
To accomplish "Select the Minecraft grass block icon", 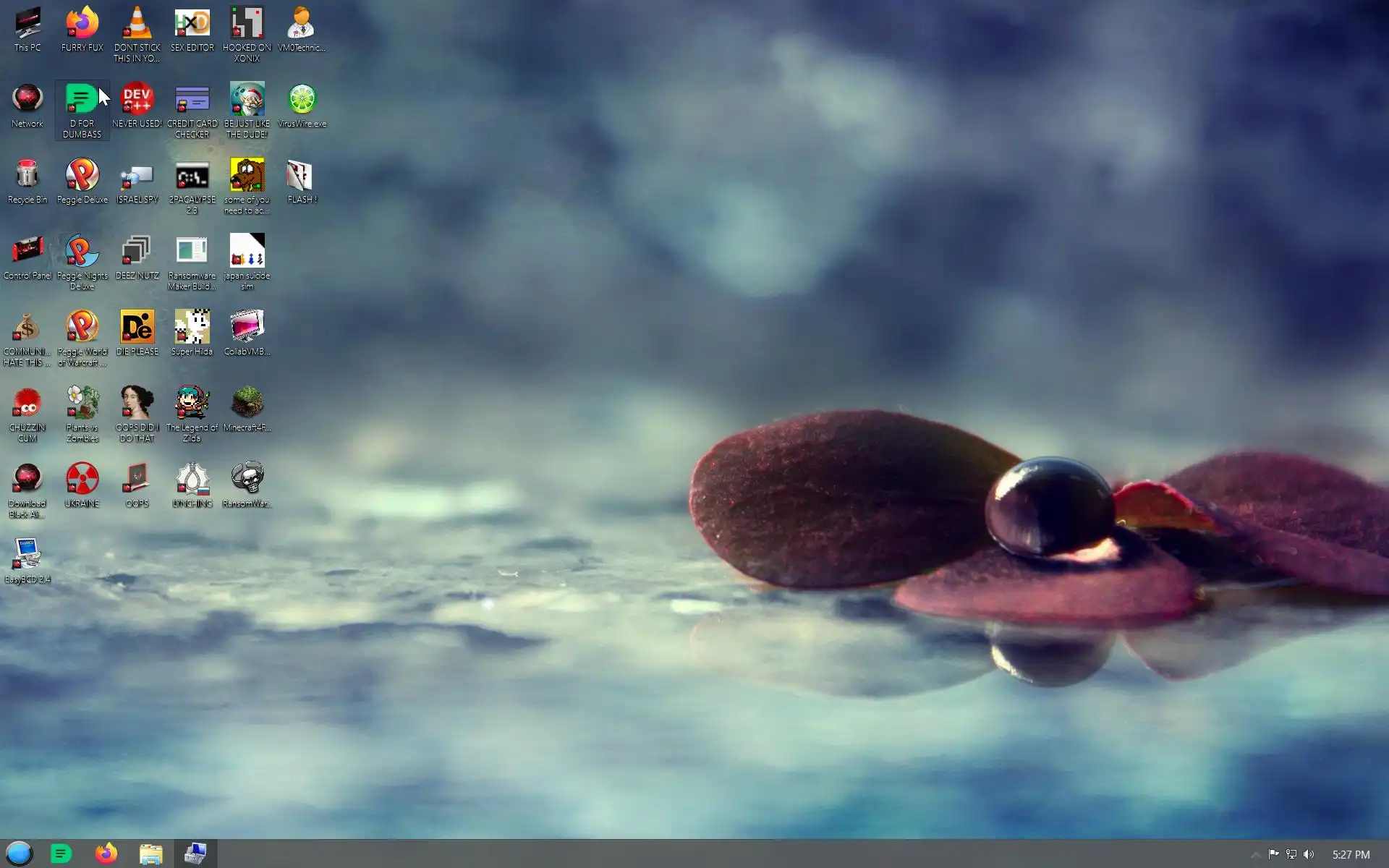I will point(247,404).
